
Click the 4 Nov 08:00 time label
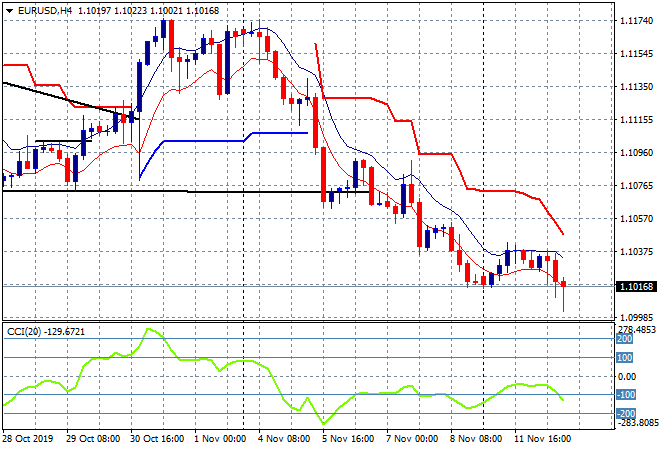(284, 439)
